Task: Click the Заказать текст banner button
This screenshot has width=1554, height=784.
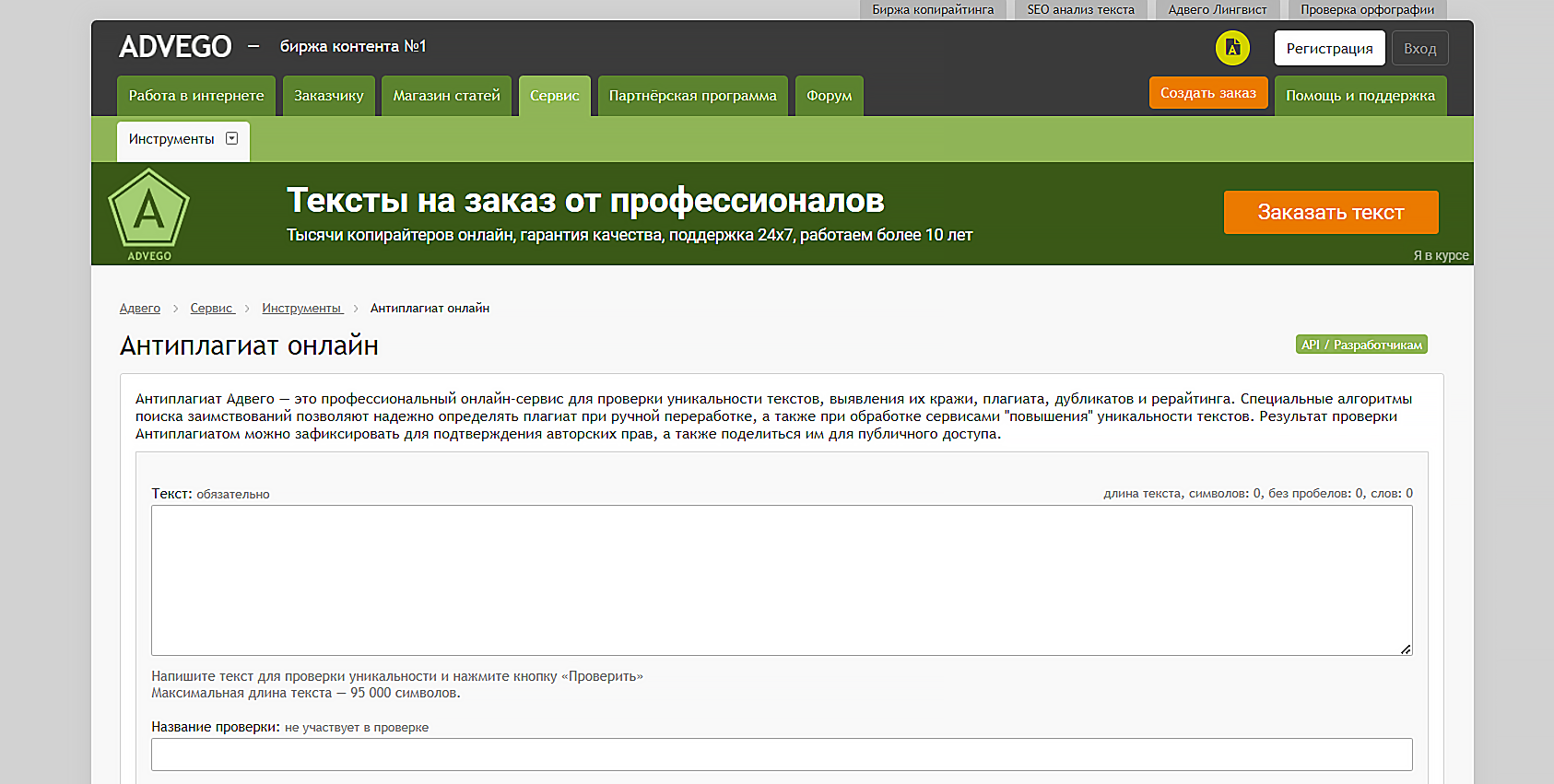Action: pos(1331,212)
